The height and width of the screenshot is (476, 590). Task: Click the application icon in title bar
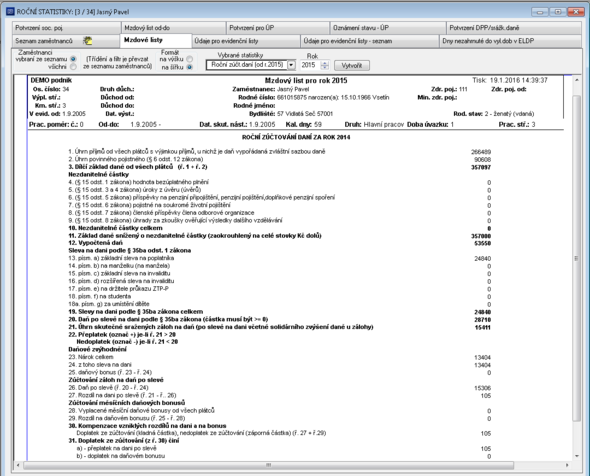coord(11,12)
